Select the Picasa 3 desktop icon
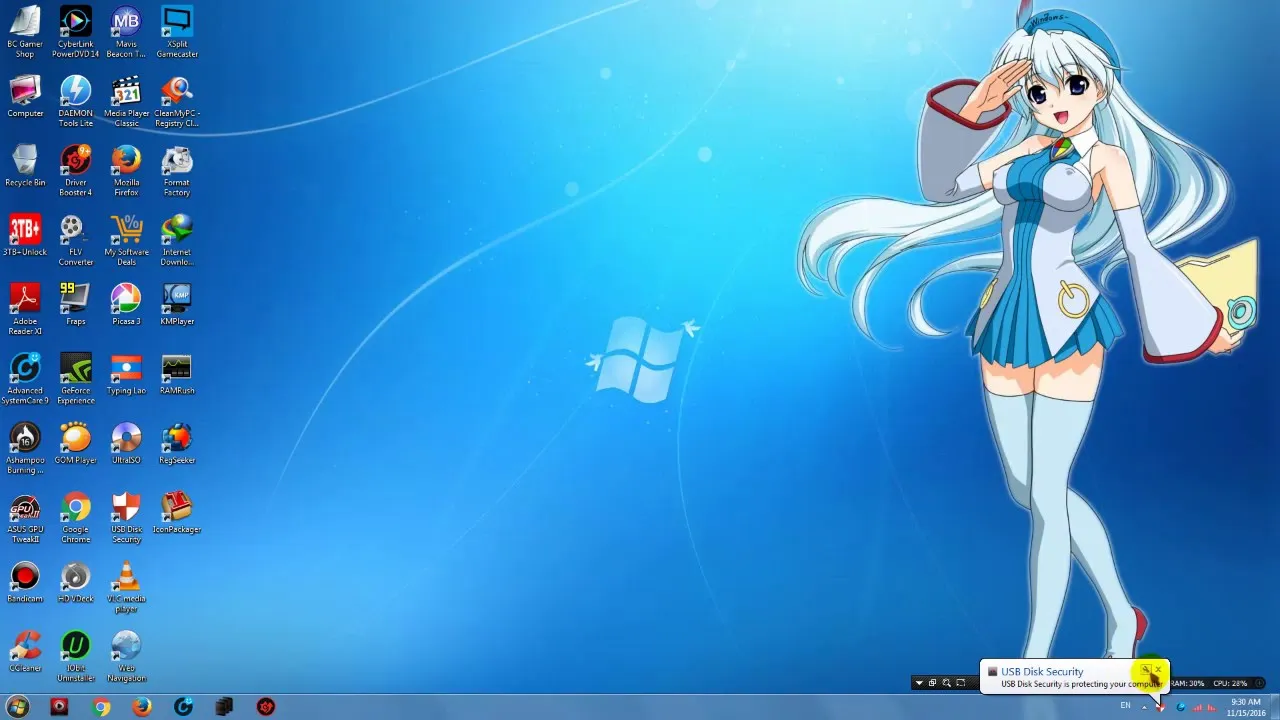The height and width of the screenshot is (720, 1280). coord(126,304)
